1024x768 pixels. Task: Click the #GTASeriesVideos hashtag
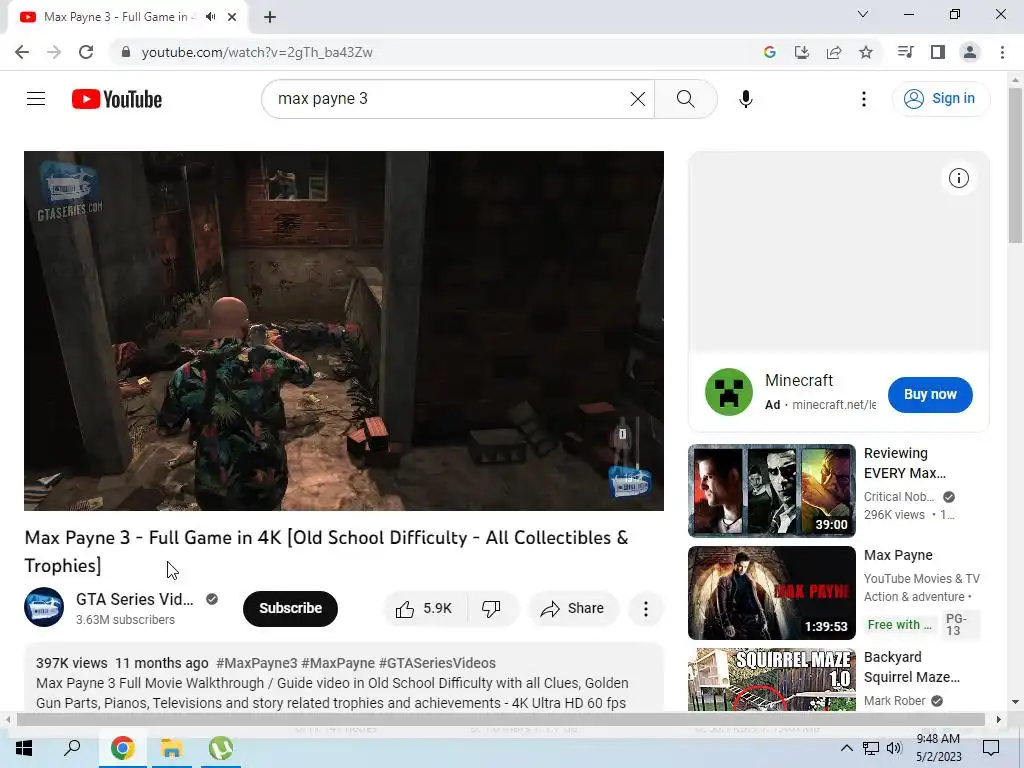437,663
